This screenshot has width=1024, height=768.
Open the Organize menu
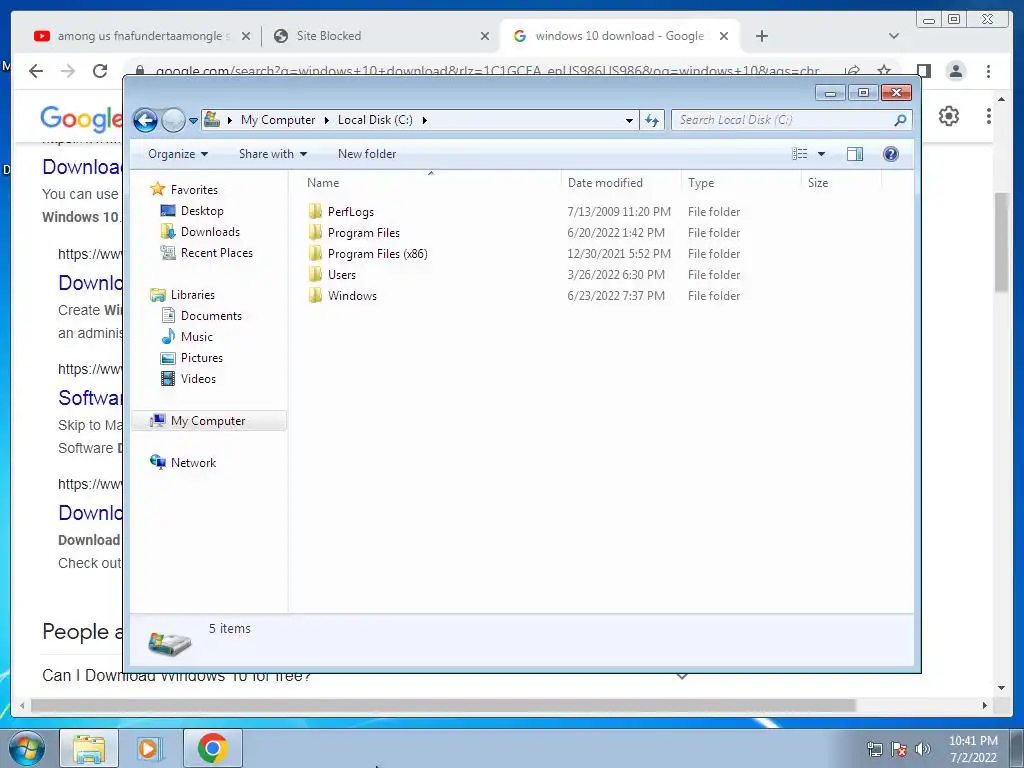(178, 154)
